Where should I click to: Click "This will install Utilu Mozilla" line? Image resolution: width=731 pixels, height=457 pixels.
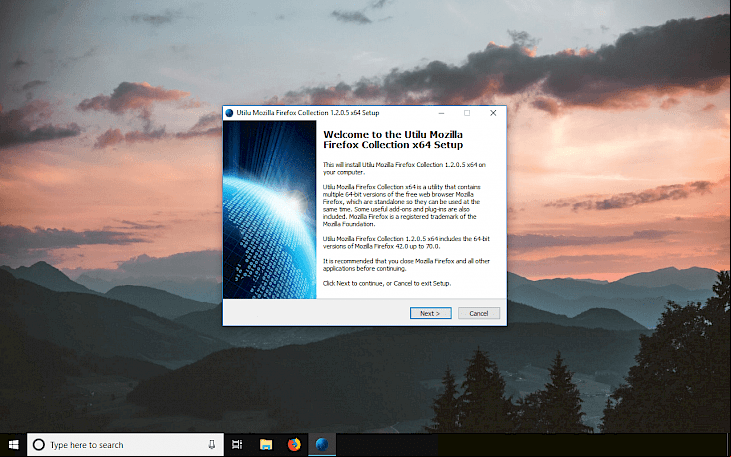pyautogui.click(x=405, y=165)
